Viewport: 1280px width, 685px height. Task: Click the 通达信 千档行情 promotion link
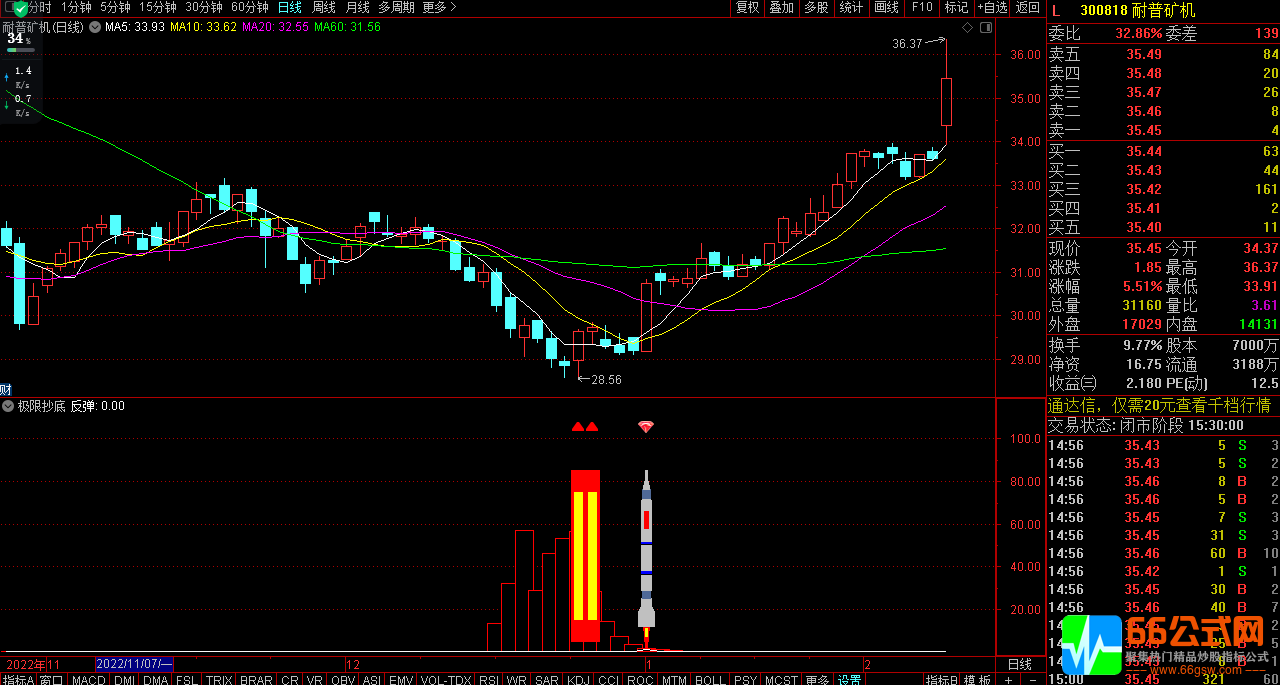click(x=1159, y=406)
